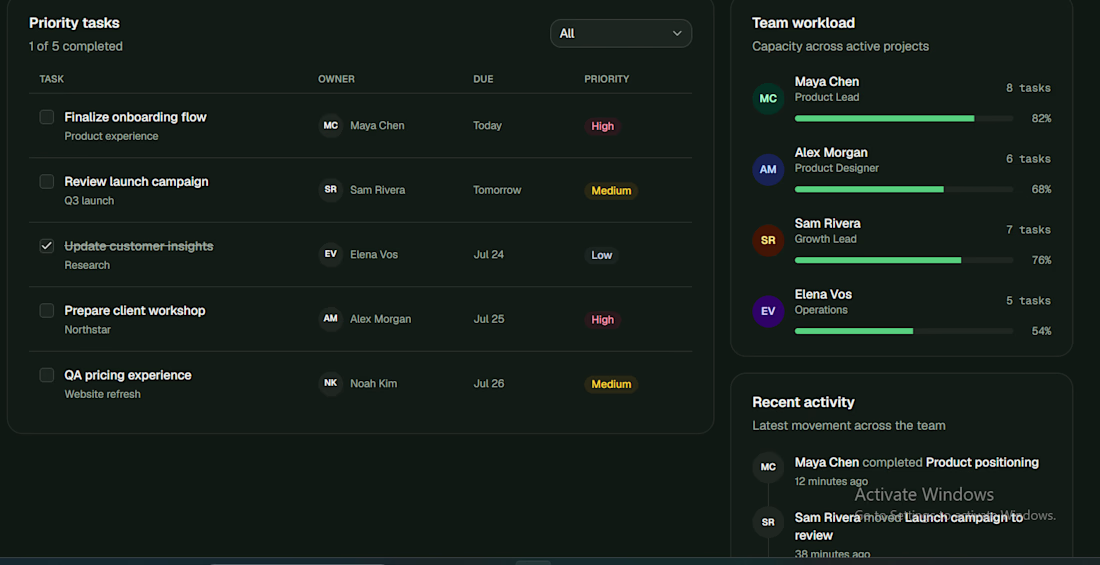The image size is (1100, 565).
Task: Uncheck the Update customer insights checkbox
Action: 46,246
